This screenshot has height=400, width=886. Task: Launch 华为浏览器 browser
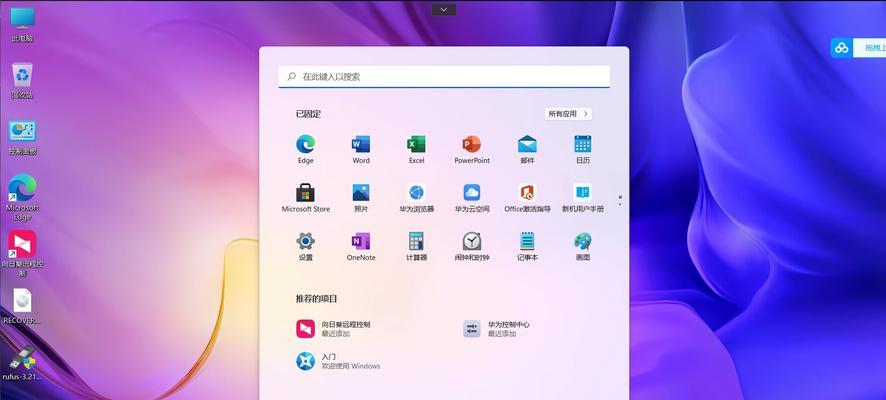[416, 198]
